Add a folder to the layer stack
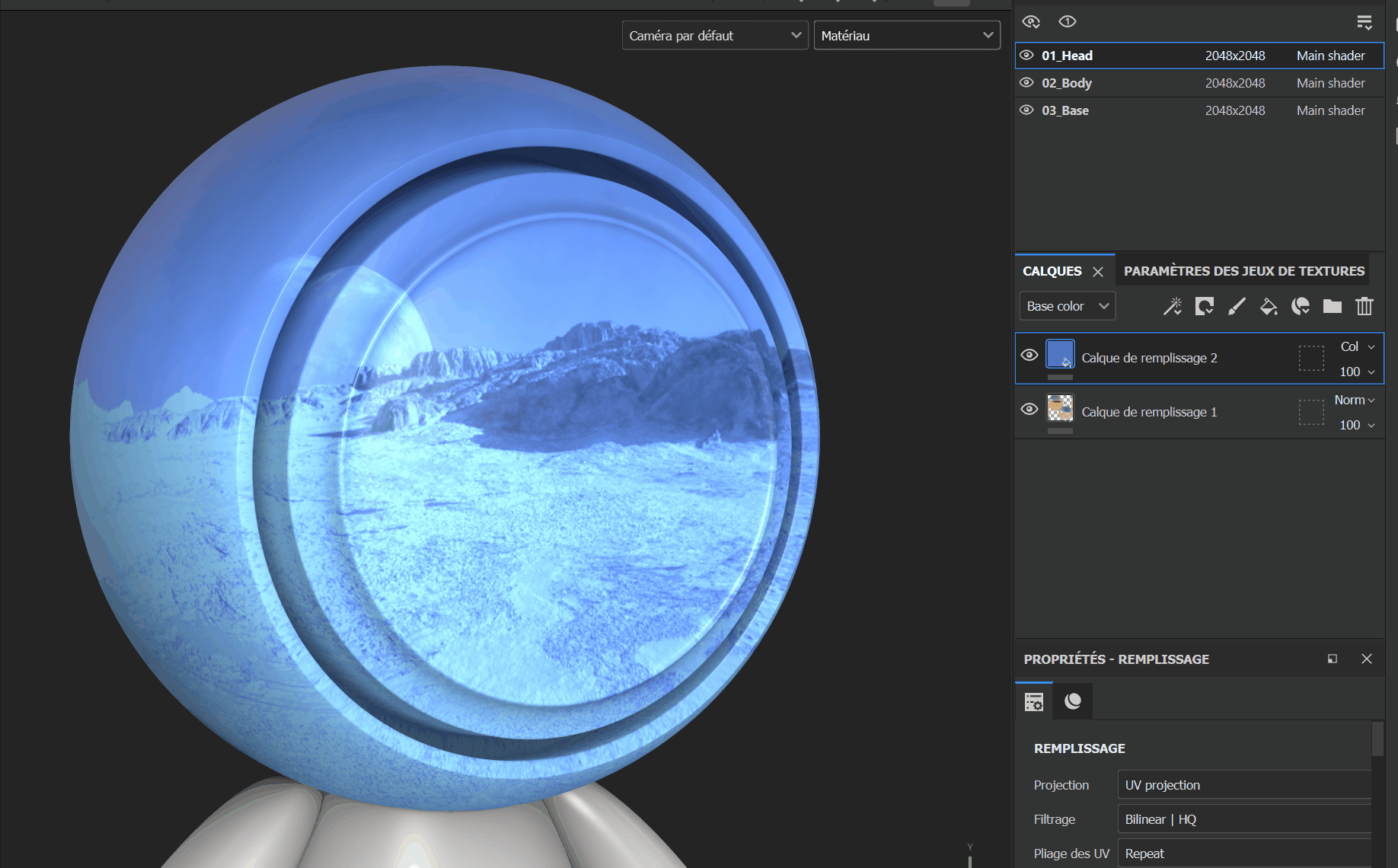 [1332, 306]
